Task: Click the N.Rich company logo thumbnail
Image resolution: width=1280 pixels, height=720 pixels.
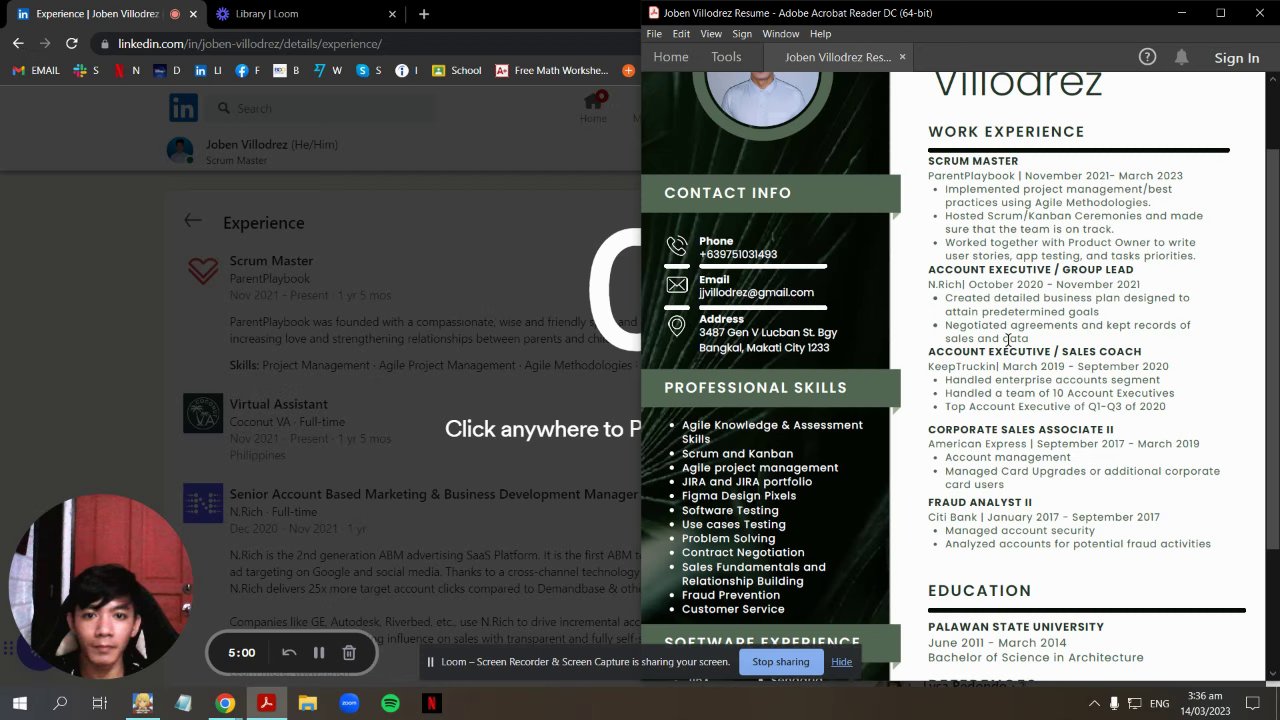Action: coord(203,503)
